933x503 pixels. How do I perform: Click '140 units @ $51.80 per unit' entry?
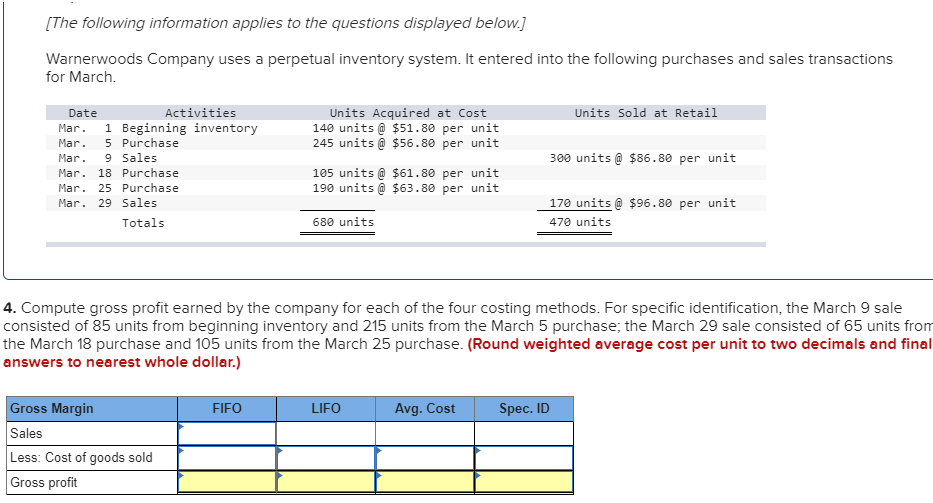pos(406,128)
